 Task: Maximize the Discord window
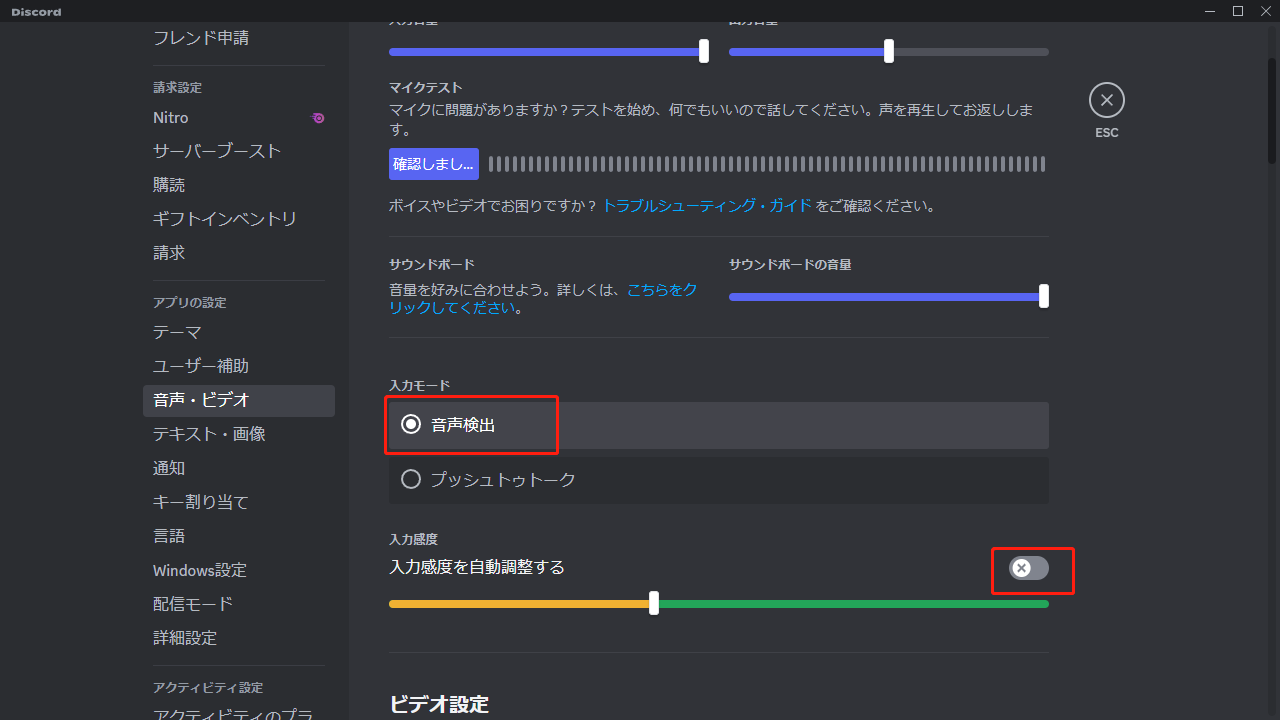tap(1238, 11)
